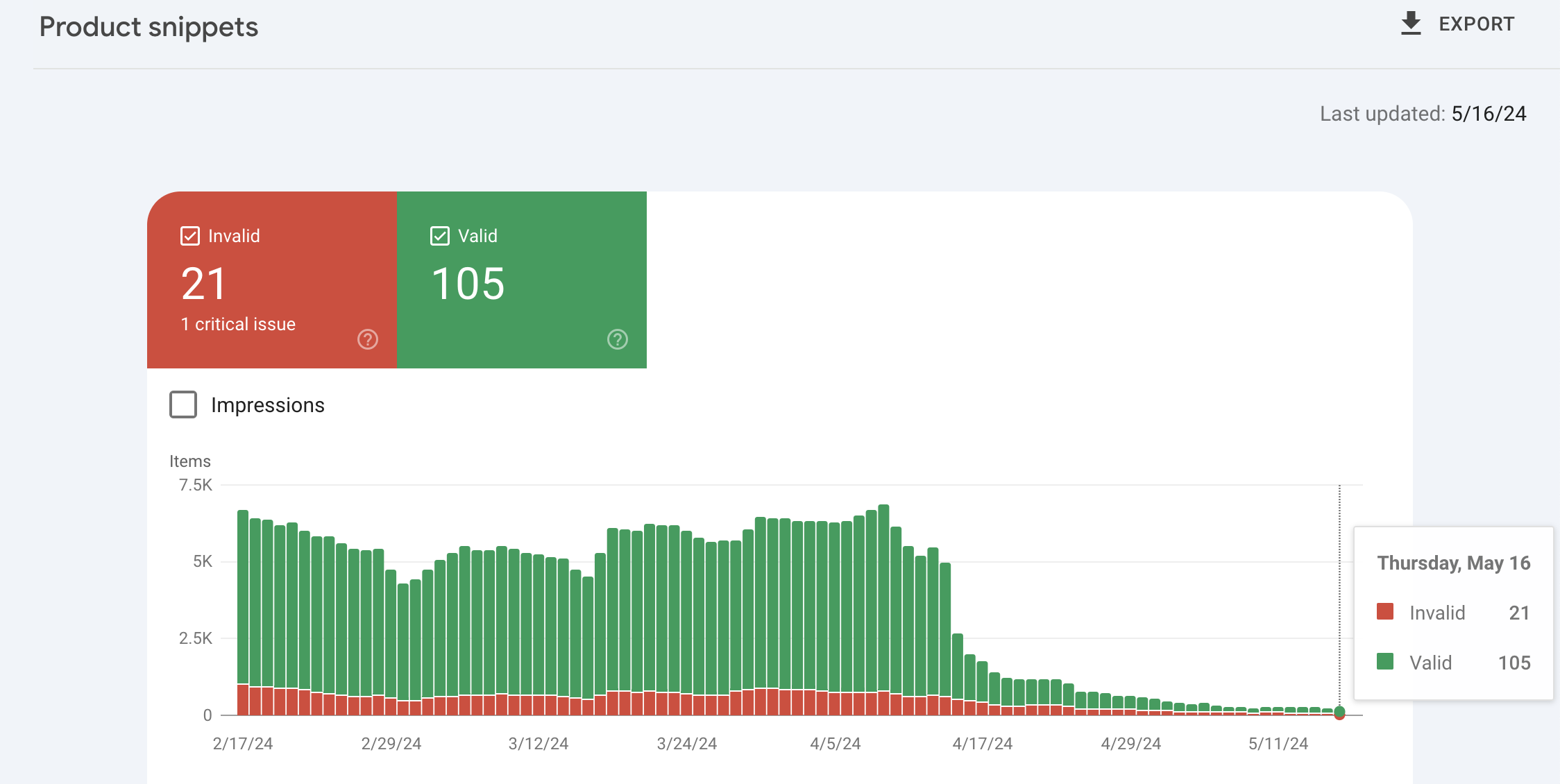Screen dimensions: 1560x784
Task: Click the 7.5K y-axis label
Action: [x=196, y=485]
